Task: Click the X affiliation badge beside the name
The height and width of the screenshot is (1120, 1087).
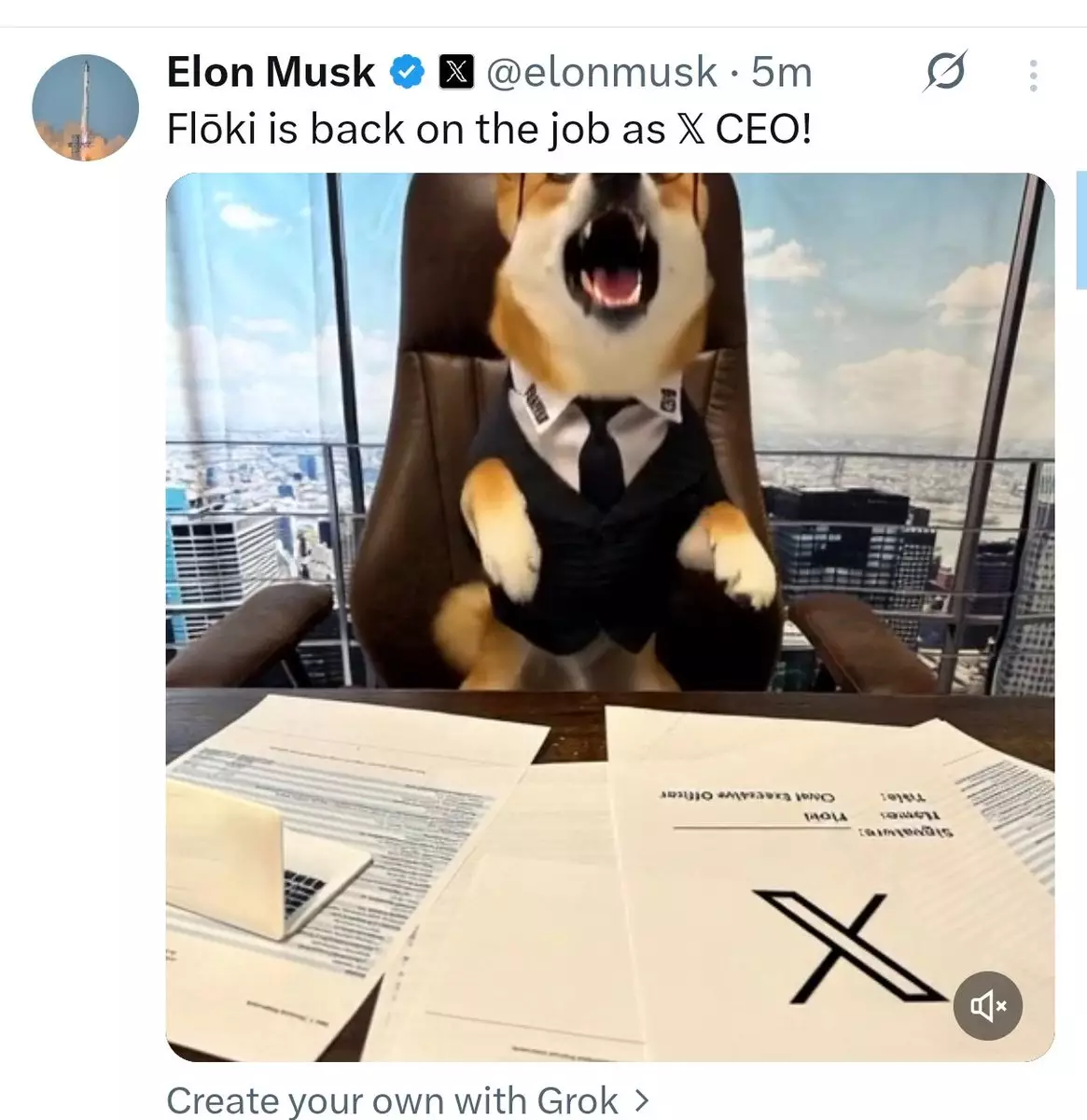Action: [x=456, y=72]
